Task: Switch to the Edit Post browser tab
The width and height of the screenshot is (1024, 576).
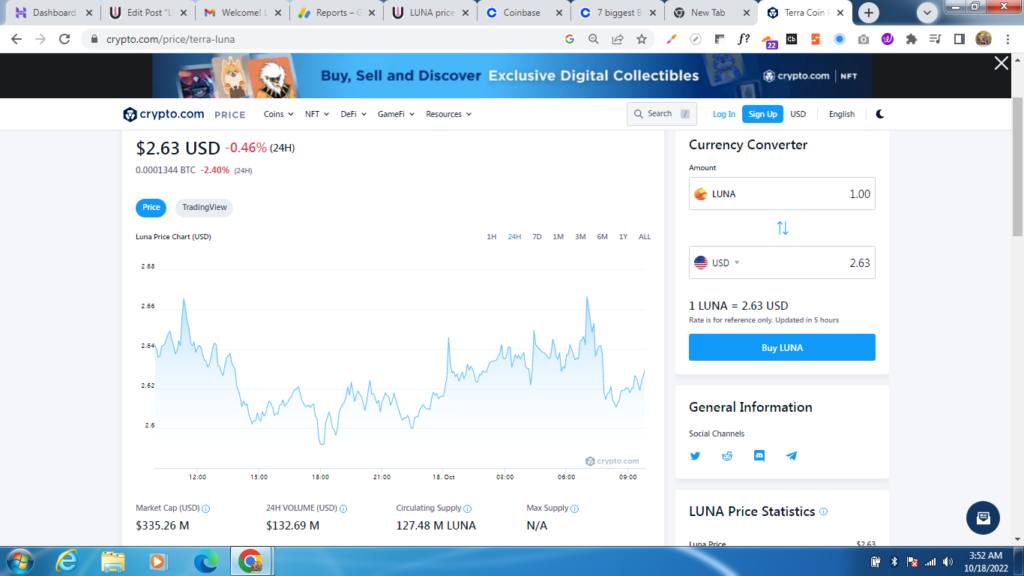Action: [148, 12]
